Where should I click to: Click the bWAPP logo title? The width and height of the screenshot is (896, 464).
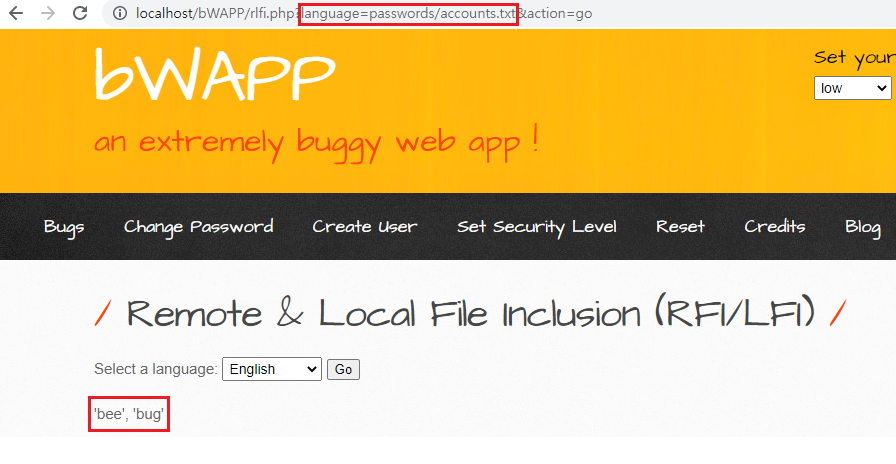[x=215, y=75]
